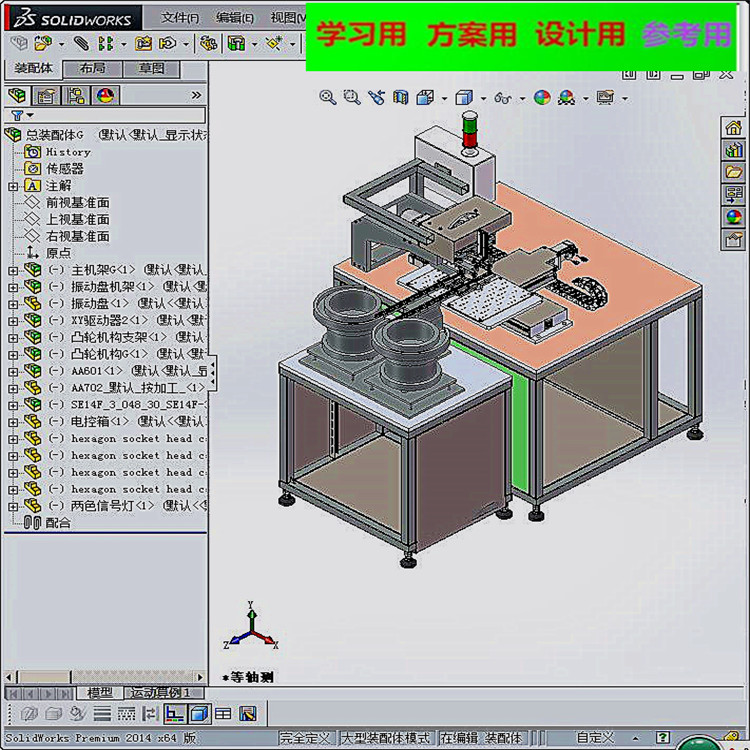Click the Zoom to Fit icon
This screenshot has width=750, height=750.
pyautogui.click(x=328, y=97)
